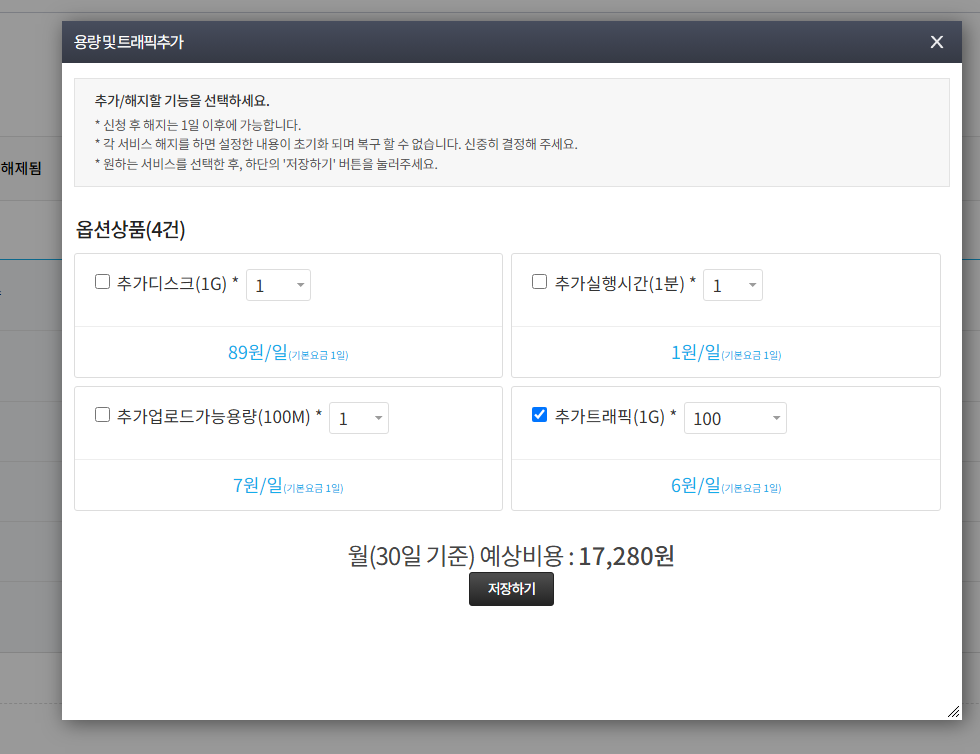Screen dimensions: 980x754
Task: Click the 추가트래픽(1G) label text
Action: (x=610, y=416)
